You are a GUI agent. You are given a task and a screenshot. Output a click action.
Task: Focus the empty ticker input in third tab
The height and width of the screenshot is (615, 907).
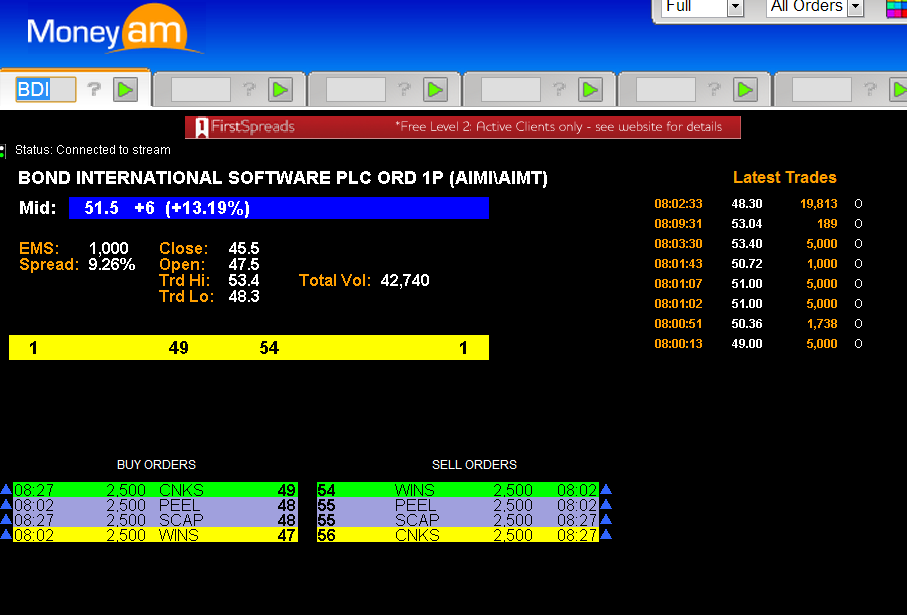[x=356, y=90]
